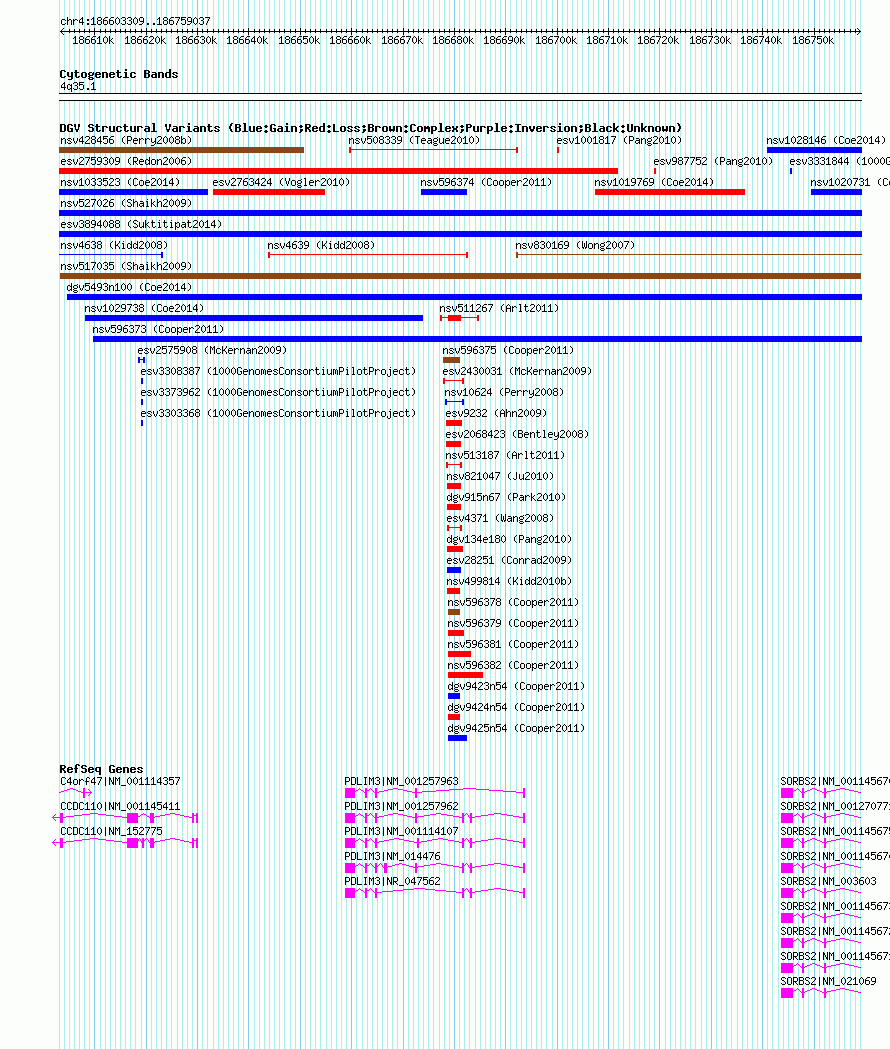
Task: Open variant nsv4639 (Kidd2008)
Action: coord(321,246)
